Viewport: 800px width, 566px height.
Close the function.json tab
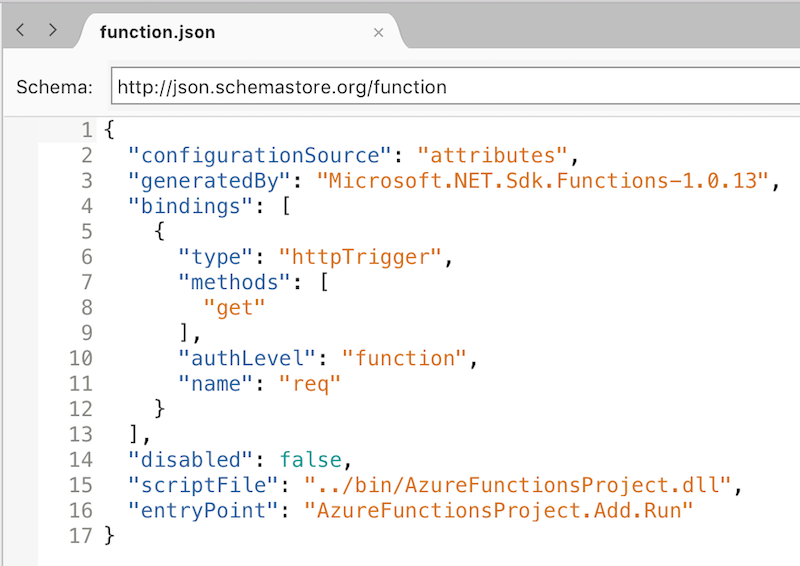[378, 33]
